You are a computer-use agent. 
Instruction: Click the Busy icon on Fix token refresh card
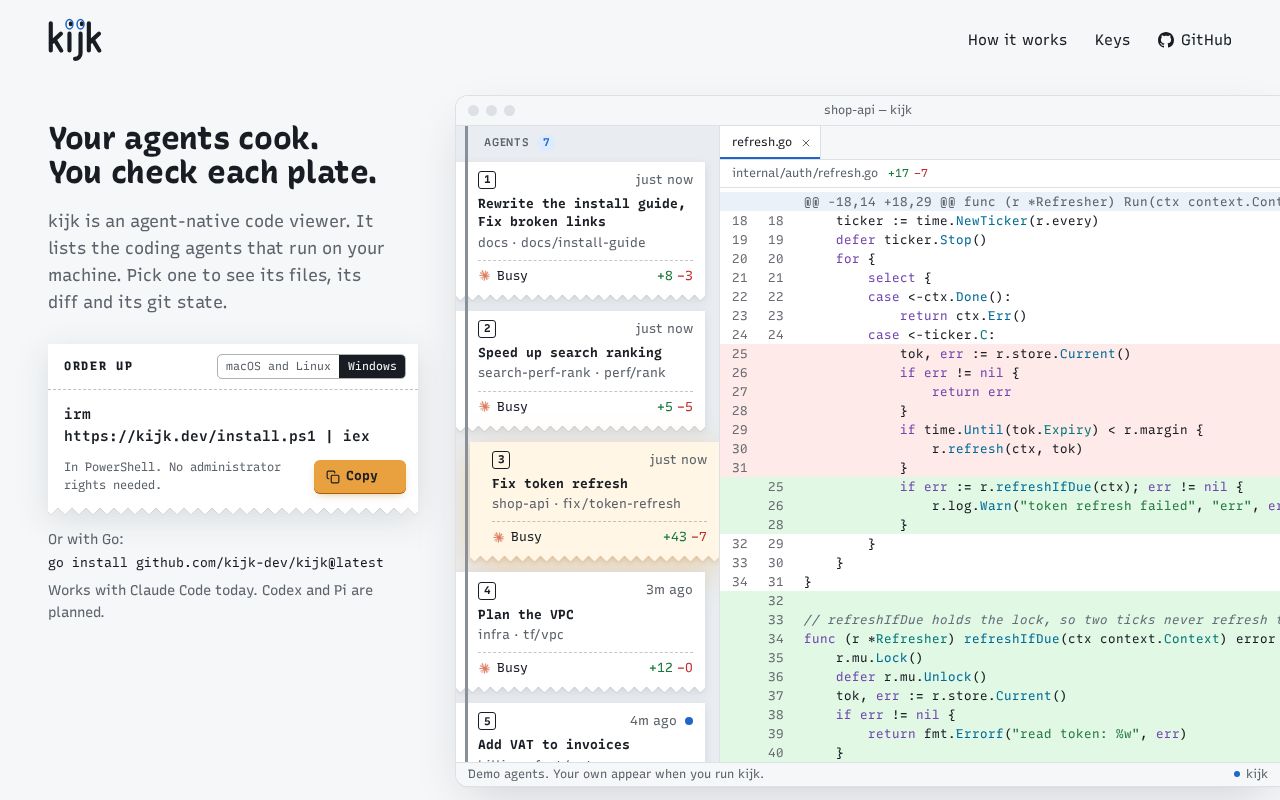coord(498,537)
